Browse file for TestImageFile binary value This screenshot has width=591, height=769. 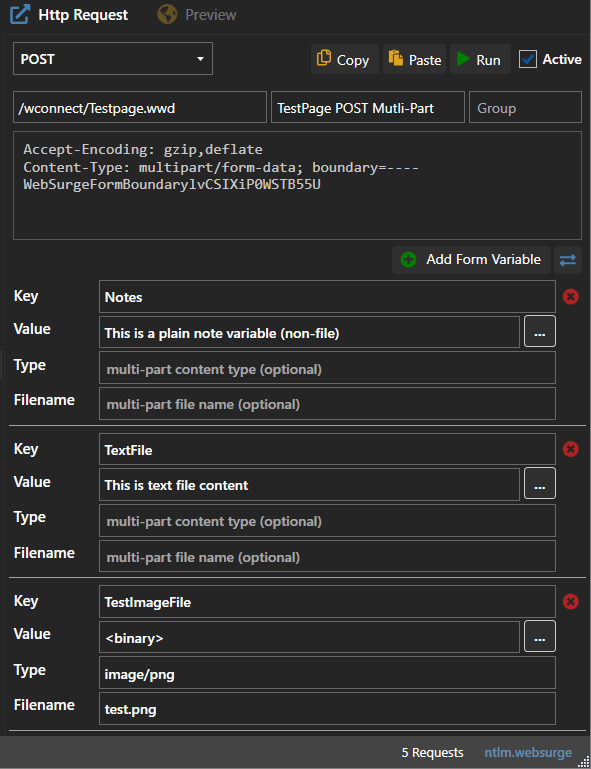pyautogui.click(x=540, y=636)
